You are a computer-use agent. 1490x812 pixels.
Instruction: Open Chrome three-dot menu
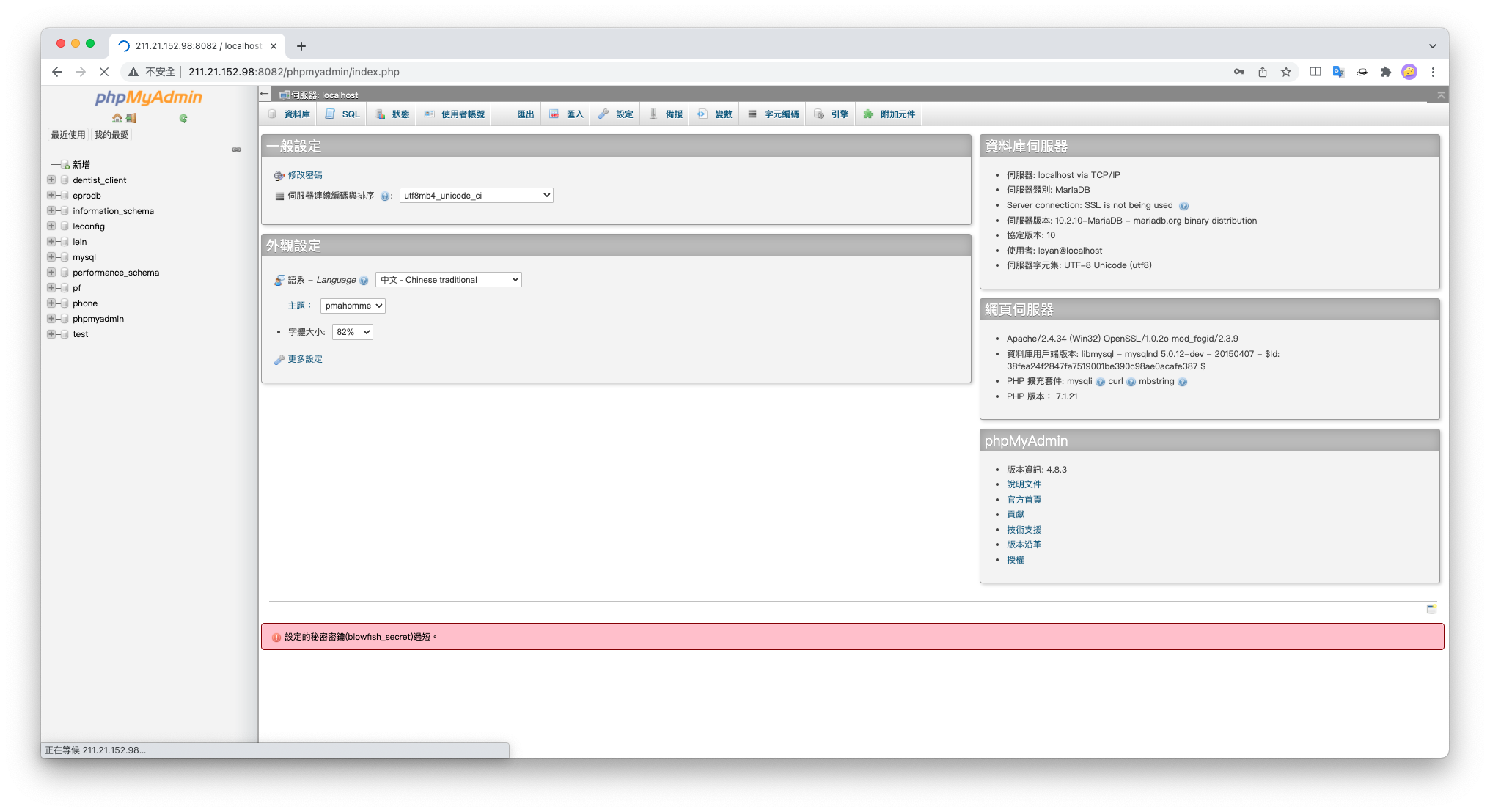coord(1433,72)
